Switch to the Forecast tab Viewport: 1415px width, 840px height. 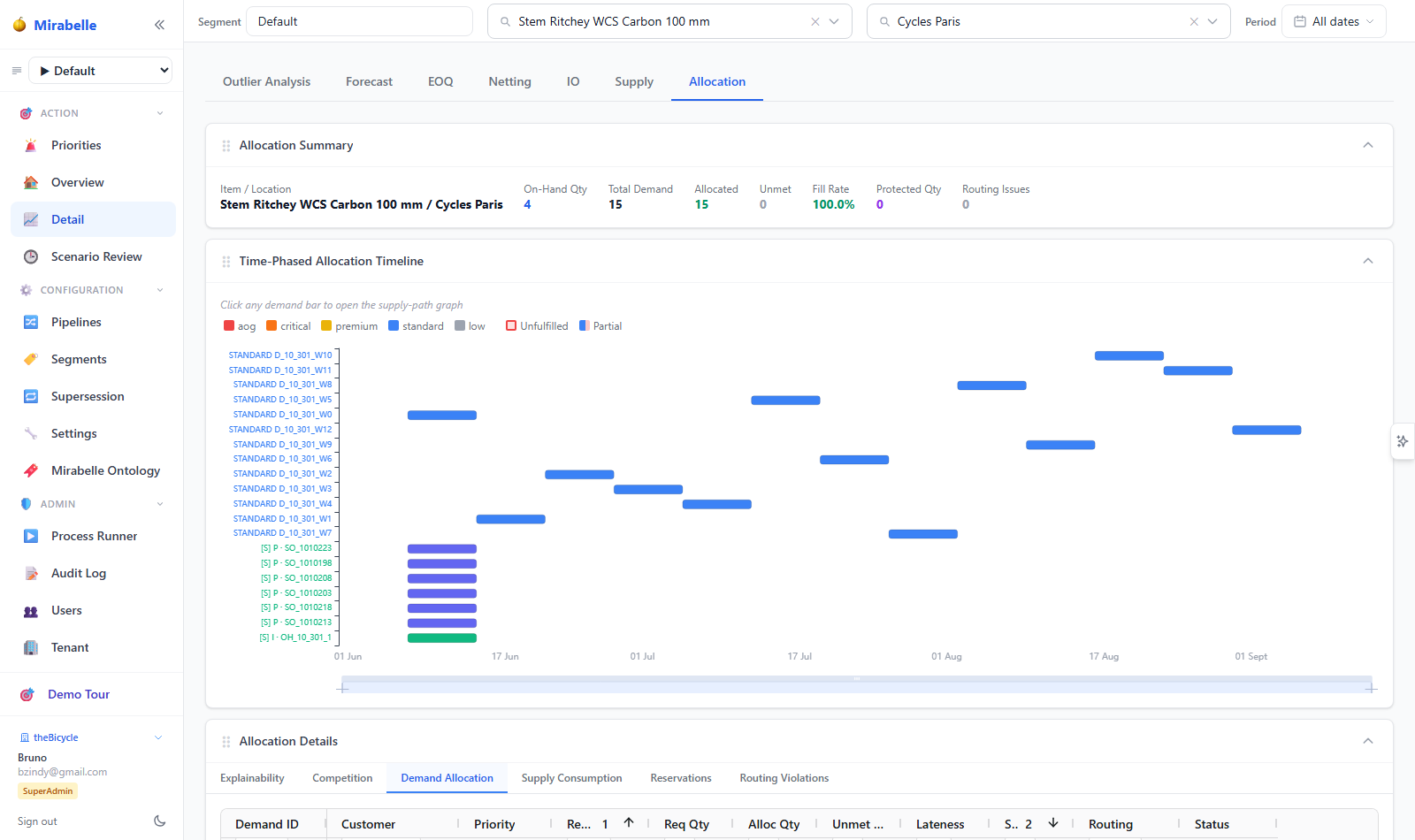(369, 81)
